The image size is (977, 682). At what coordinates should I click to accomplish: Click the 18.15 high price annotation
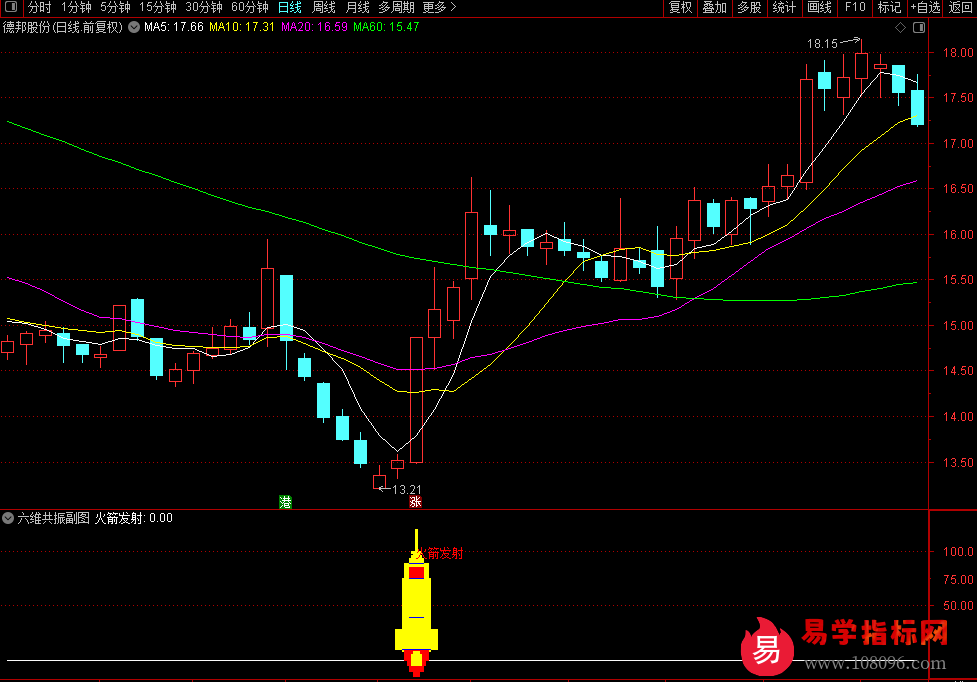tap(822, 44)
